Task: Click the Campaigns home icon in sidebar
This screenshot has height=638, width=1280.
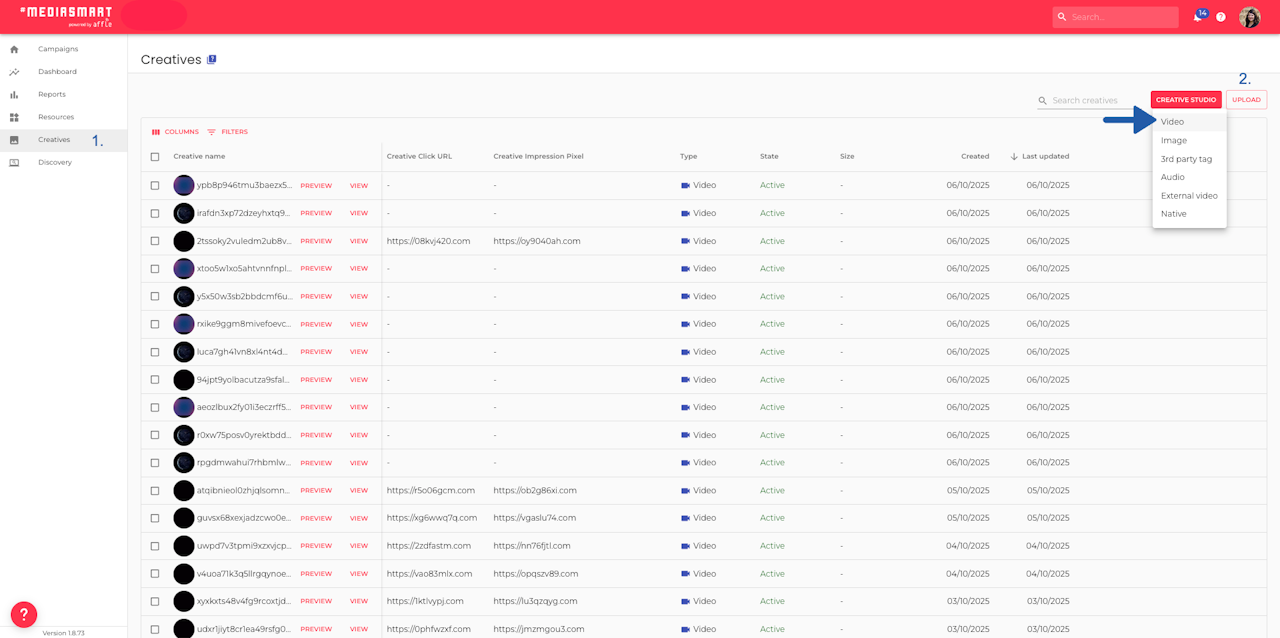Action: click(14, 49)
